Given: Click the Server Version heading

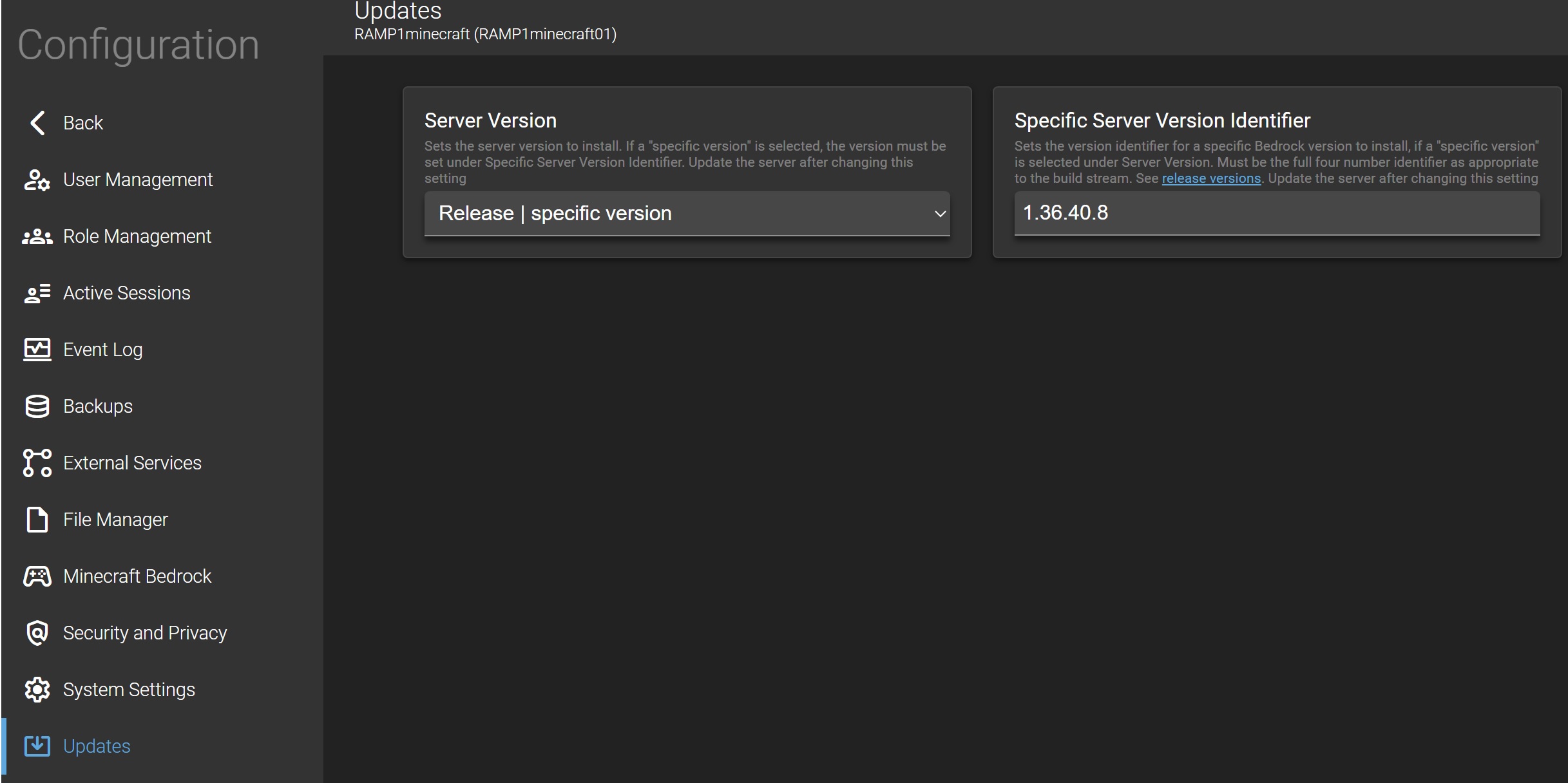Looking at the screenshot, I should coord(490,120).
